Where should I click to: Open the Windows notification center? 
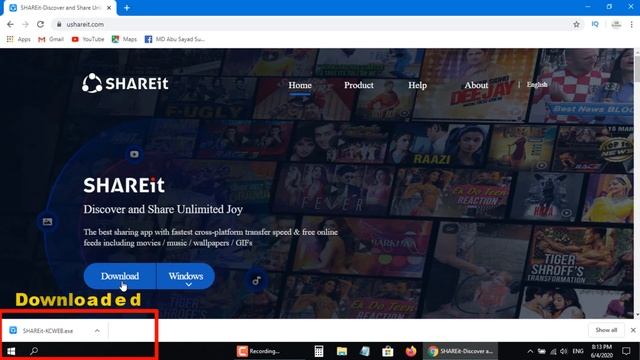626,351
